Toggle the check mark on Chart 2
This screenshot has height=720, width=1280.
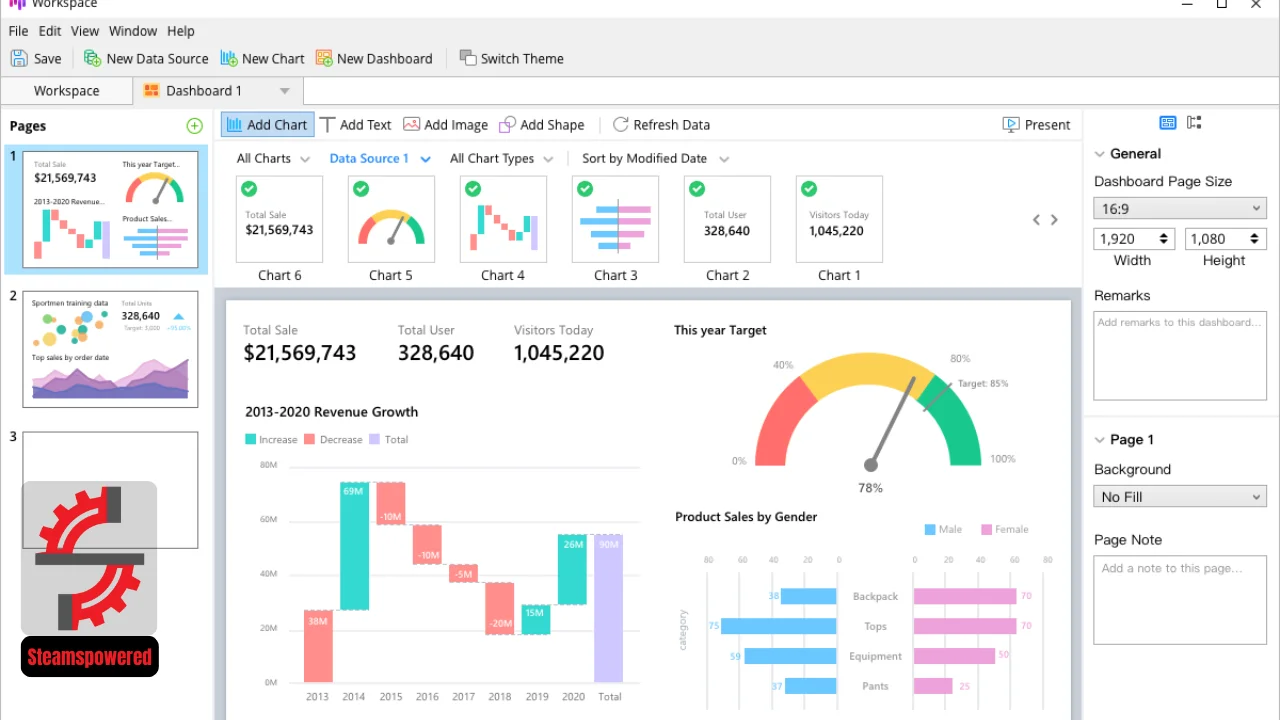point(697,188)
